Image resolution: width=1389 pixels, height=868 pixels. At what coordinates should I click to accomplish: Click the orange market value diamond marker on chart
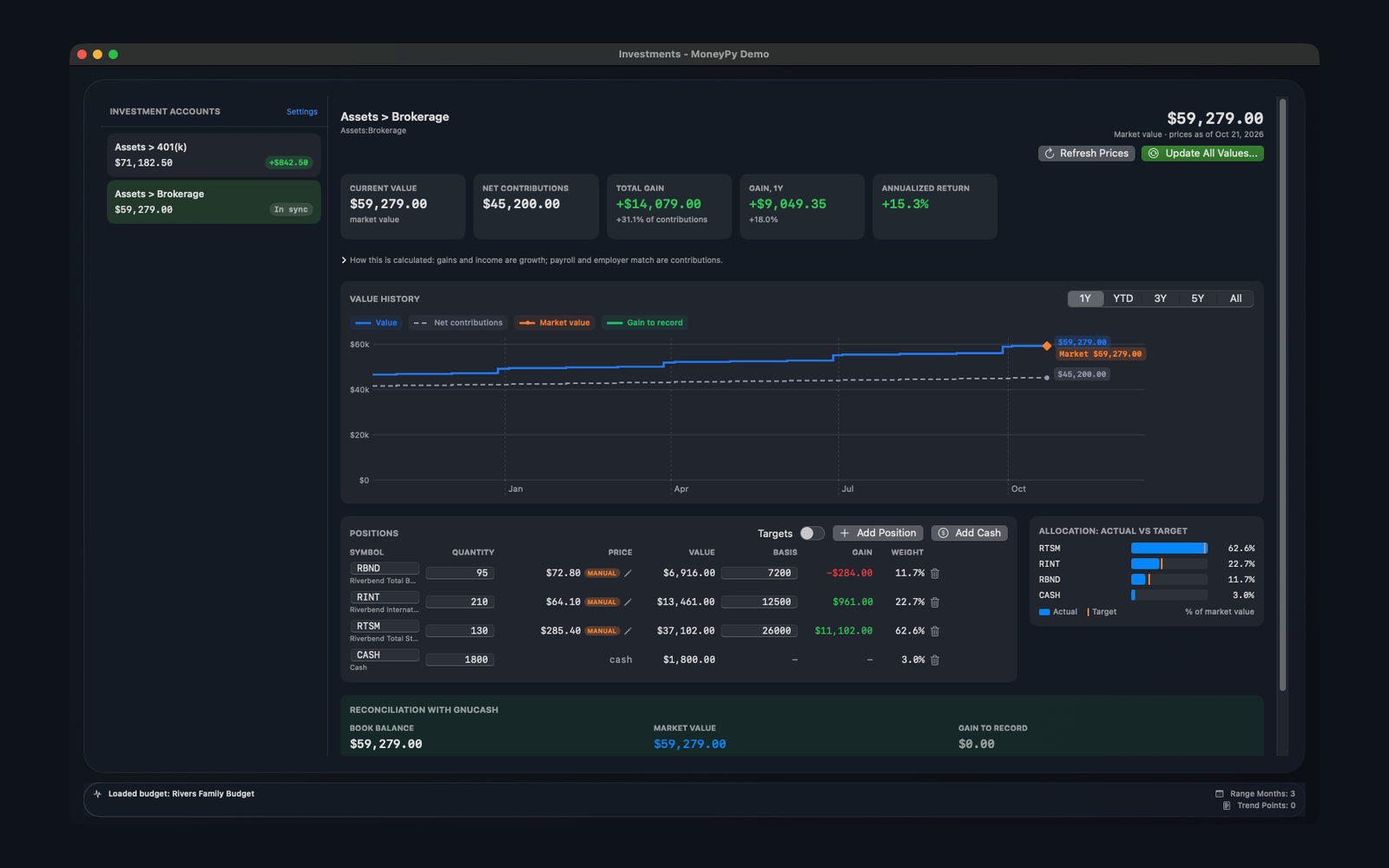pyautogui.click(x=1047, y=345)
